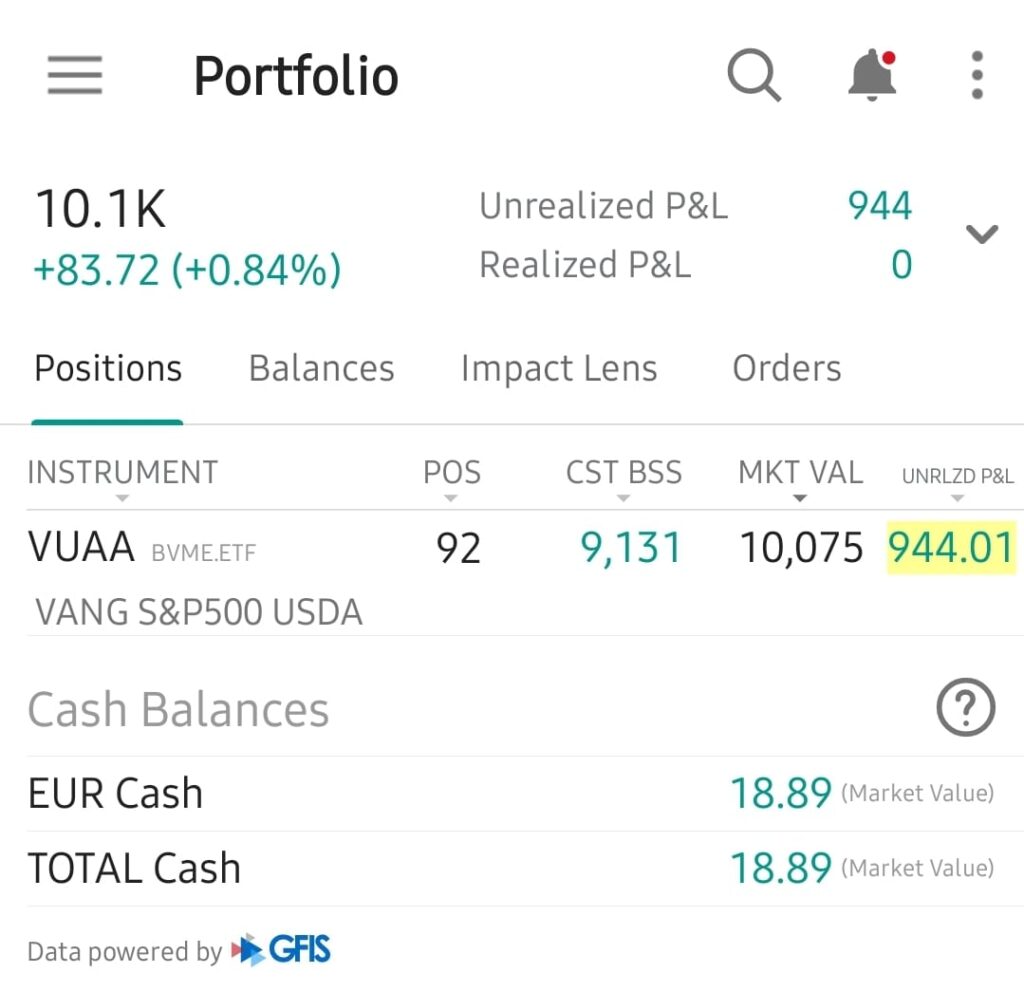Switch to the Balances tab

click(x=321, y=369)
